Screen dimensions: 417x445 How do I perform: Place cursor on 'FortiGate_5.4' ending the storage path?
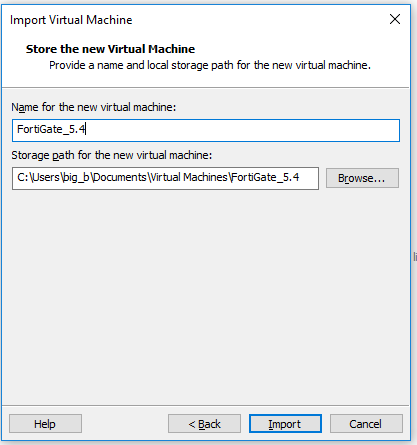(265, 177)
